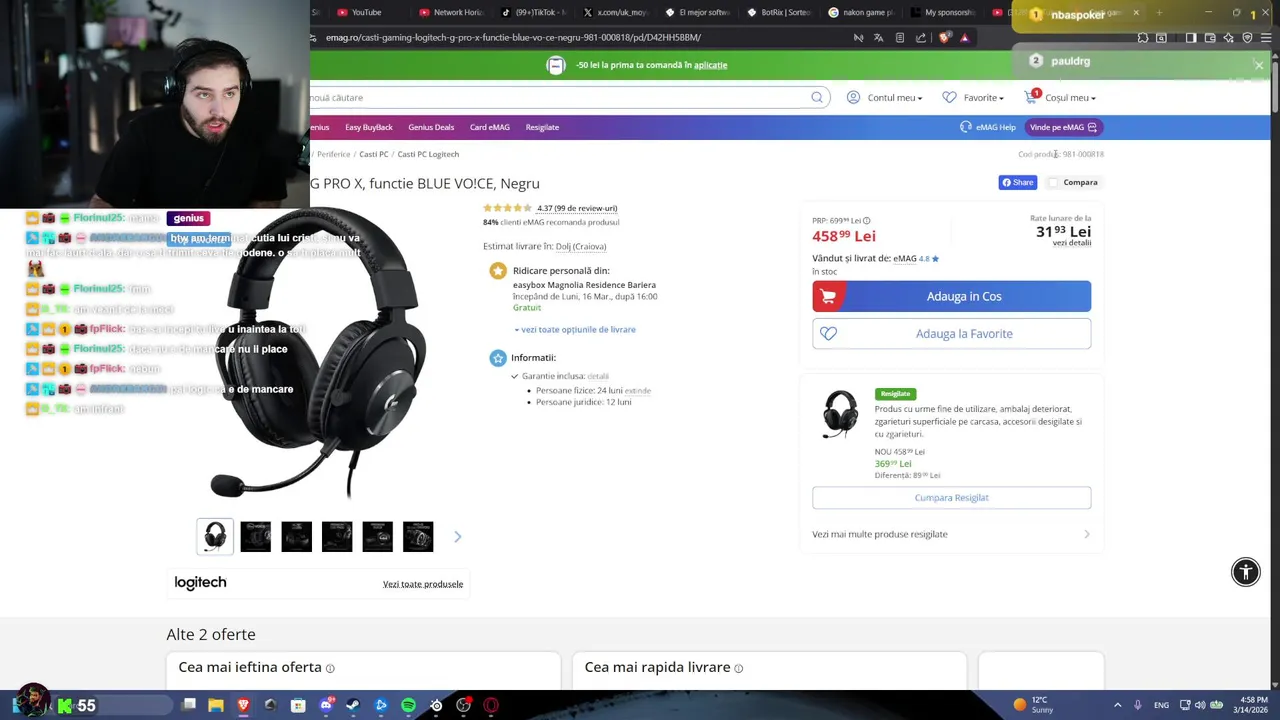Open the aplicatie link in promo banner
The width and height of the screenshot is (1280, 720).
[710, 65]
